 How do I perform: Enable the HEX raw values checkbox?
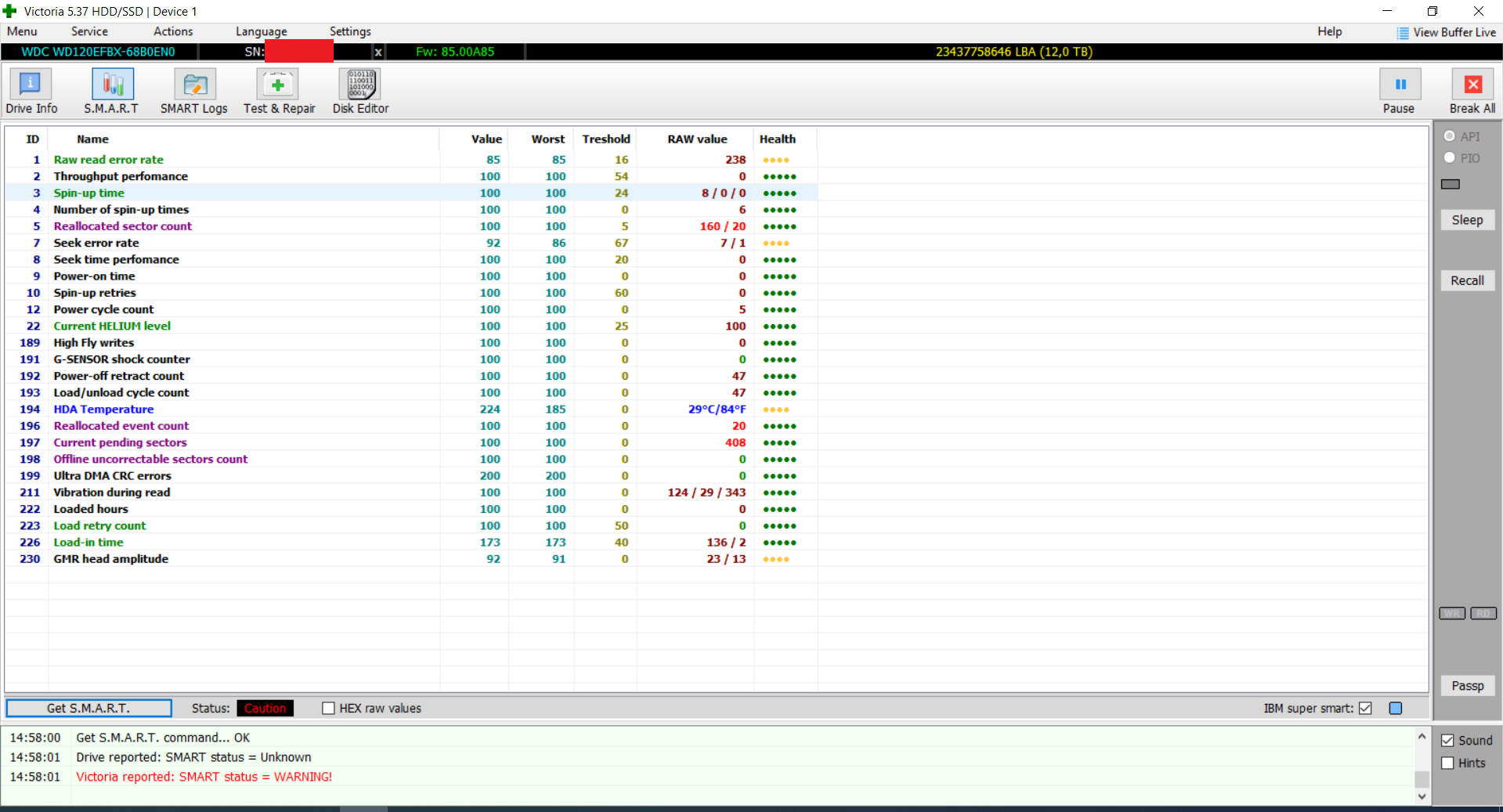(329, 709)
